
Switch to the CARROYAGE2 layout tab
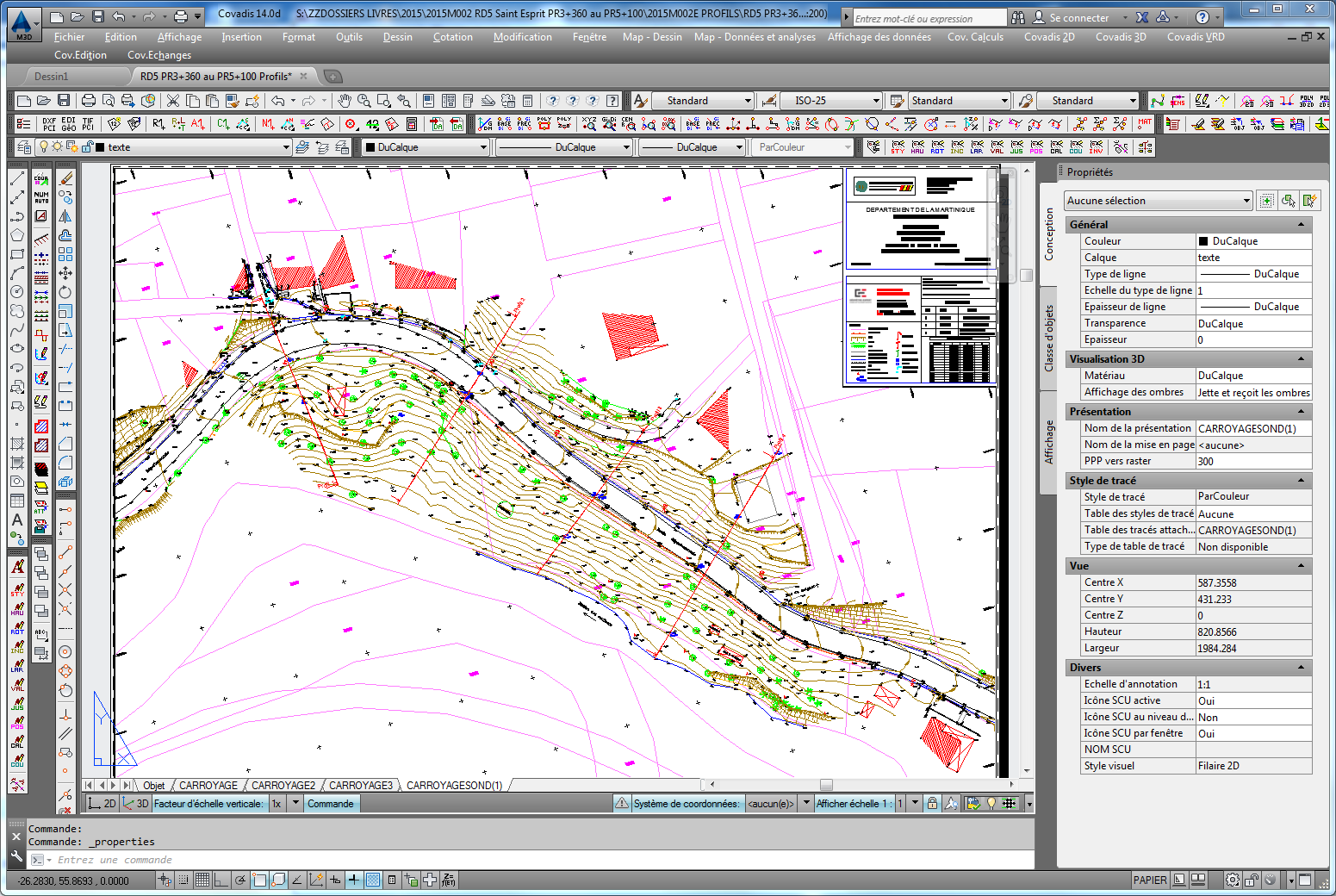click(x=283, y=785)
